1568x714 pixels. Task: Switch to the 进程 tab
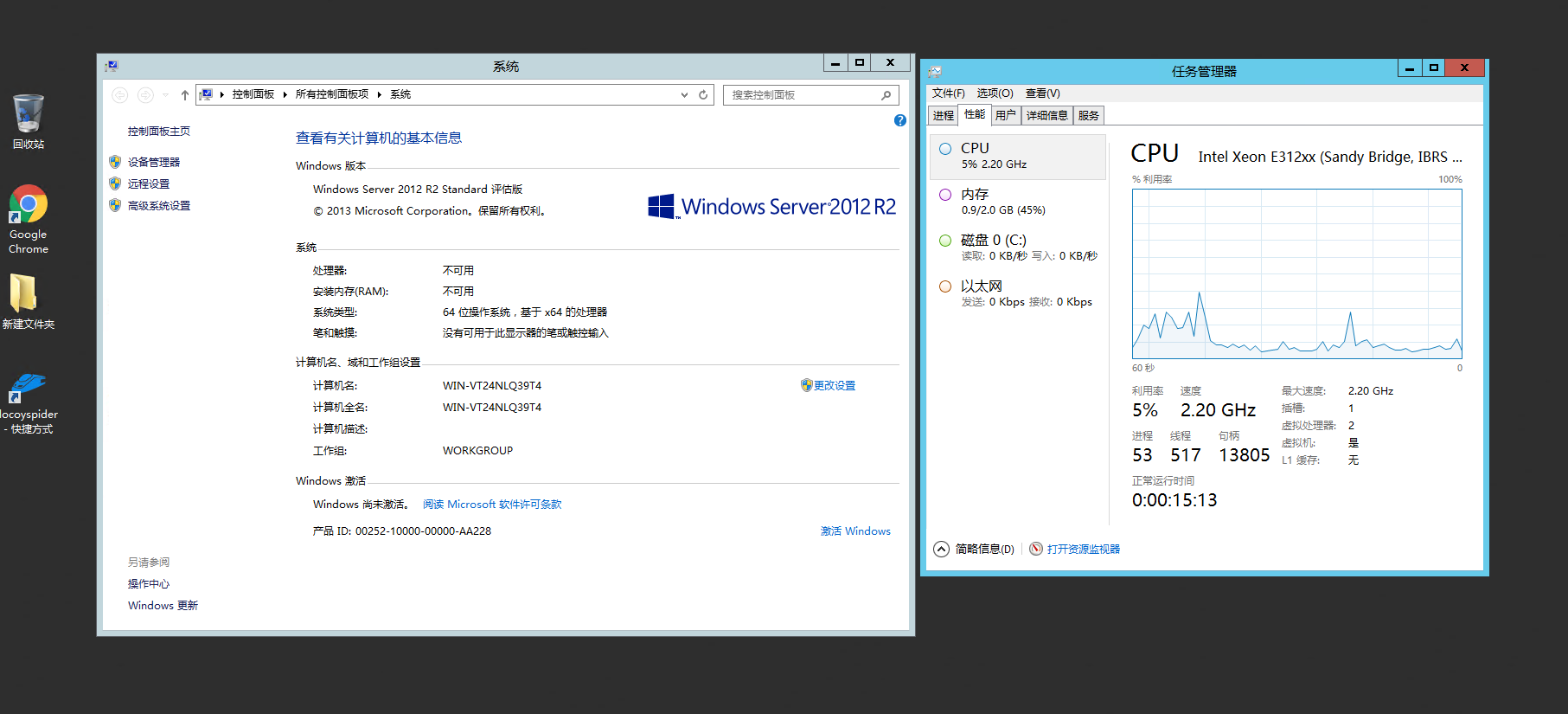[943, 115]
